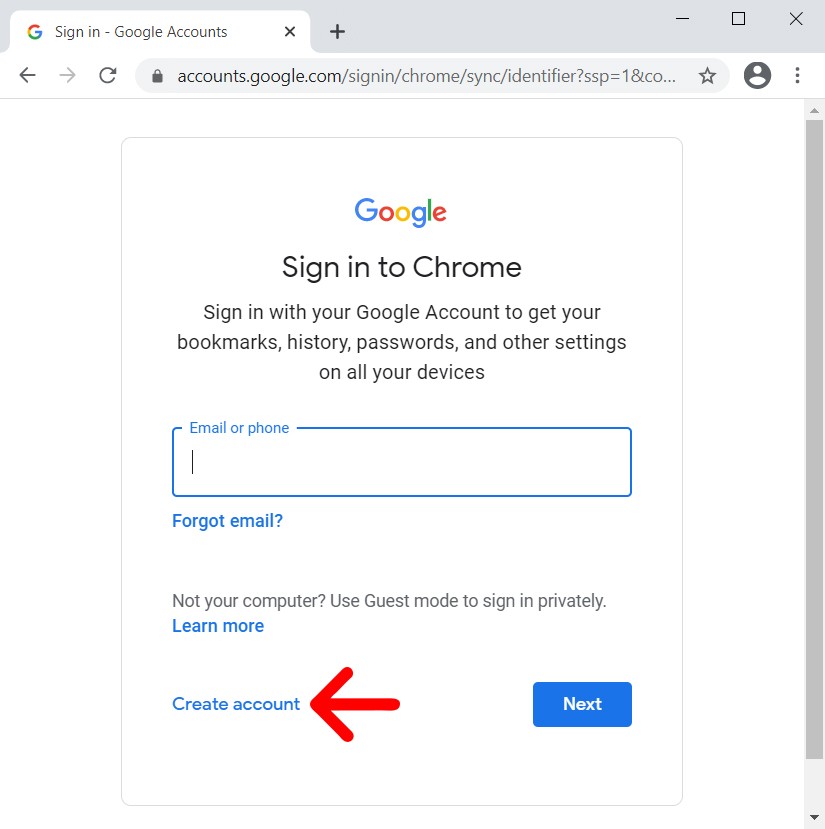Click the Create account link
This screenshot has height=829, width=825.
click(236, 704)
